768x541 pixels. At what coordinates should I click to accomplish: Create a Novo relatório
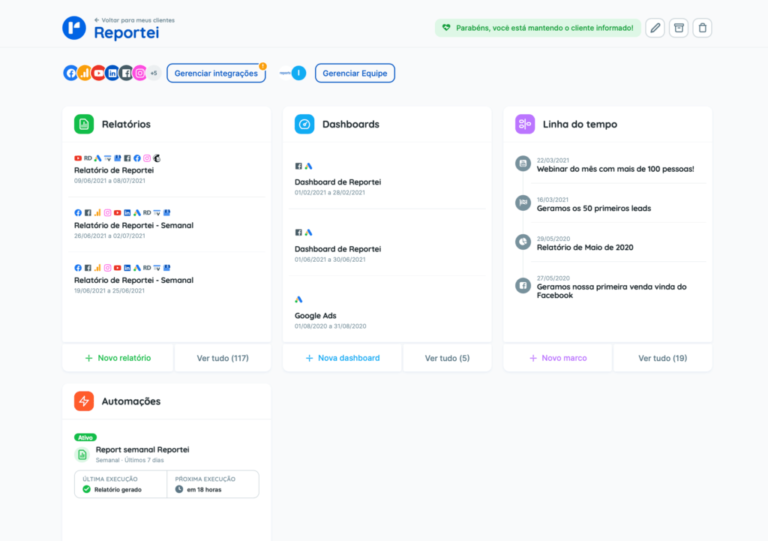tap(118, 358)
